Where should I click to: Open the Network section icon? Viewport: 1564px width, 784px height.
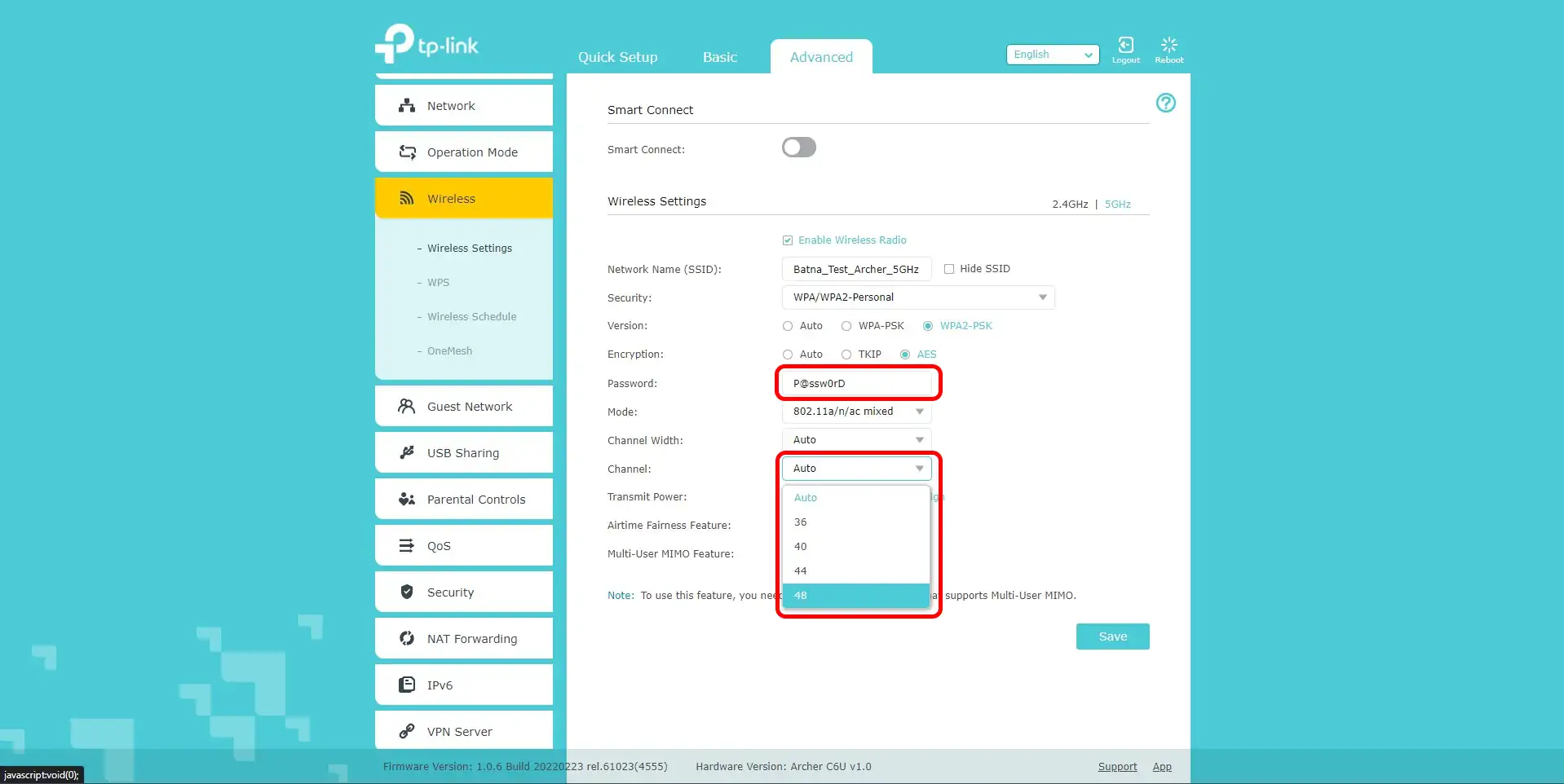[407, 106]
